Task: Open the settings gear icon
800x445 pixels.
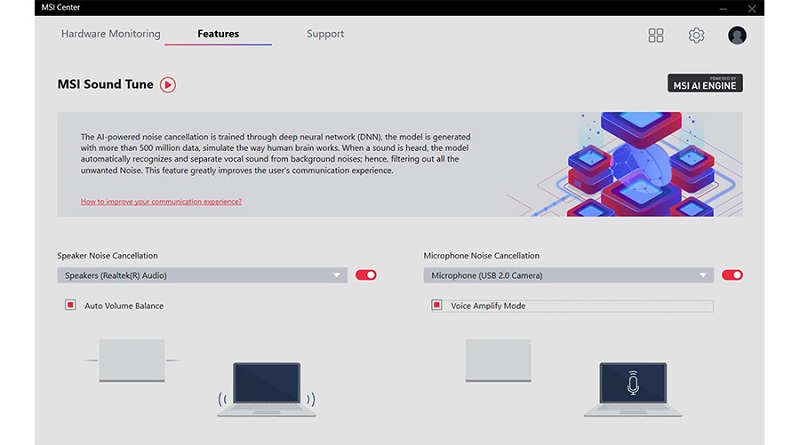Action: (x=696, y=35)
